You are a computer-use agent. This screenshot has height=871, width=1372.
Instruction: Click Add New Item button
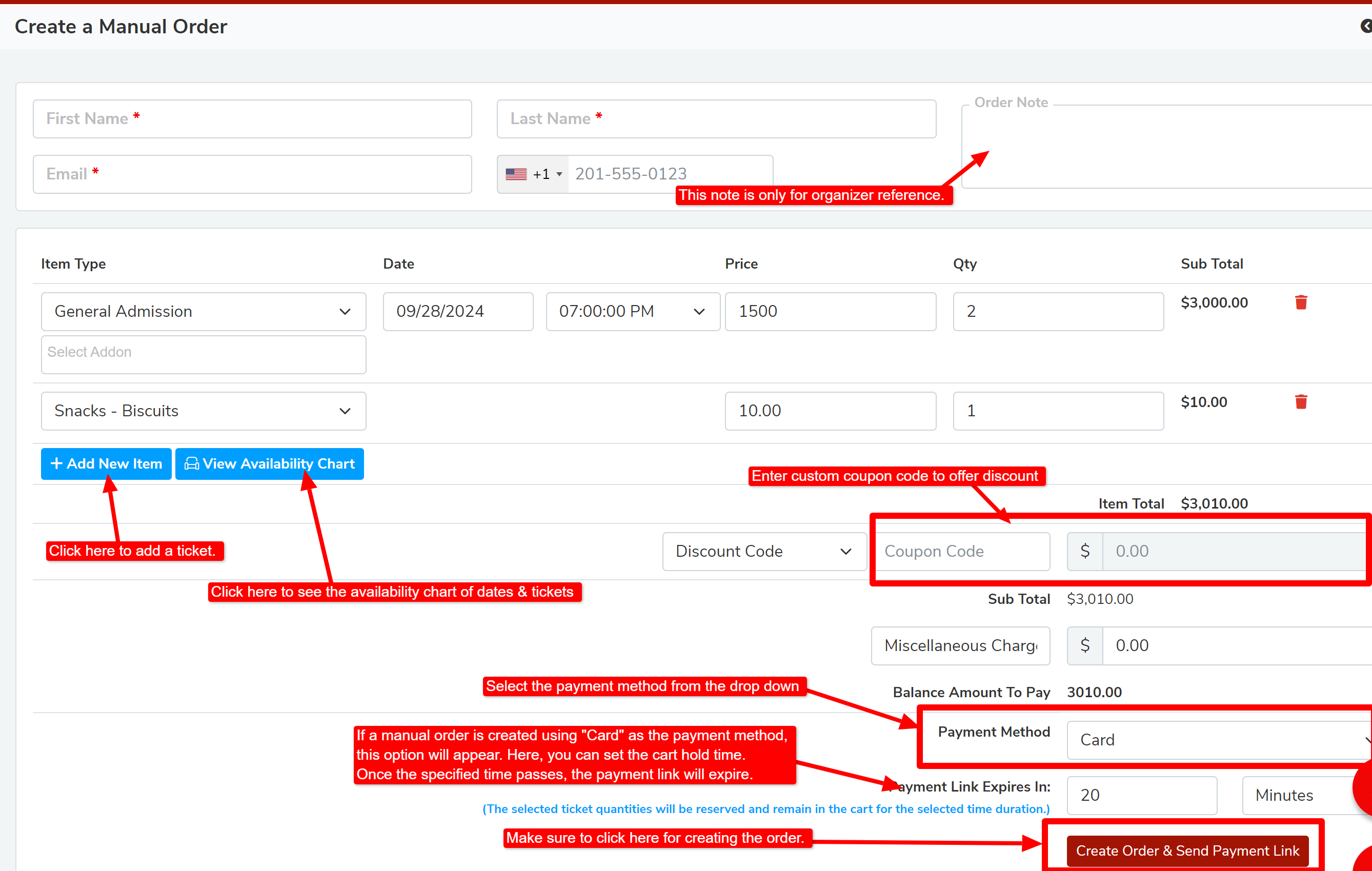106,464
